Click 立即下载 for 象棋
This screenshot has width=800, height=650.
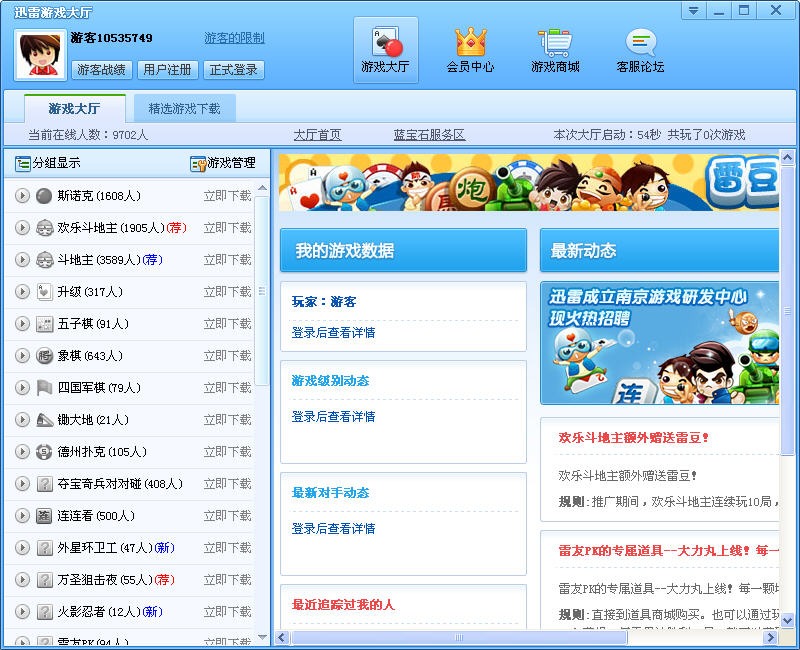point(228,356)
